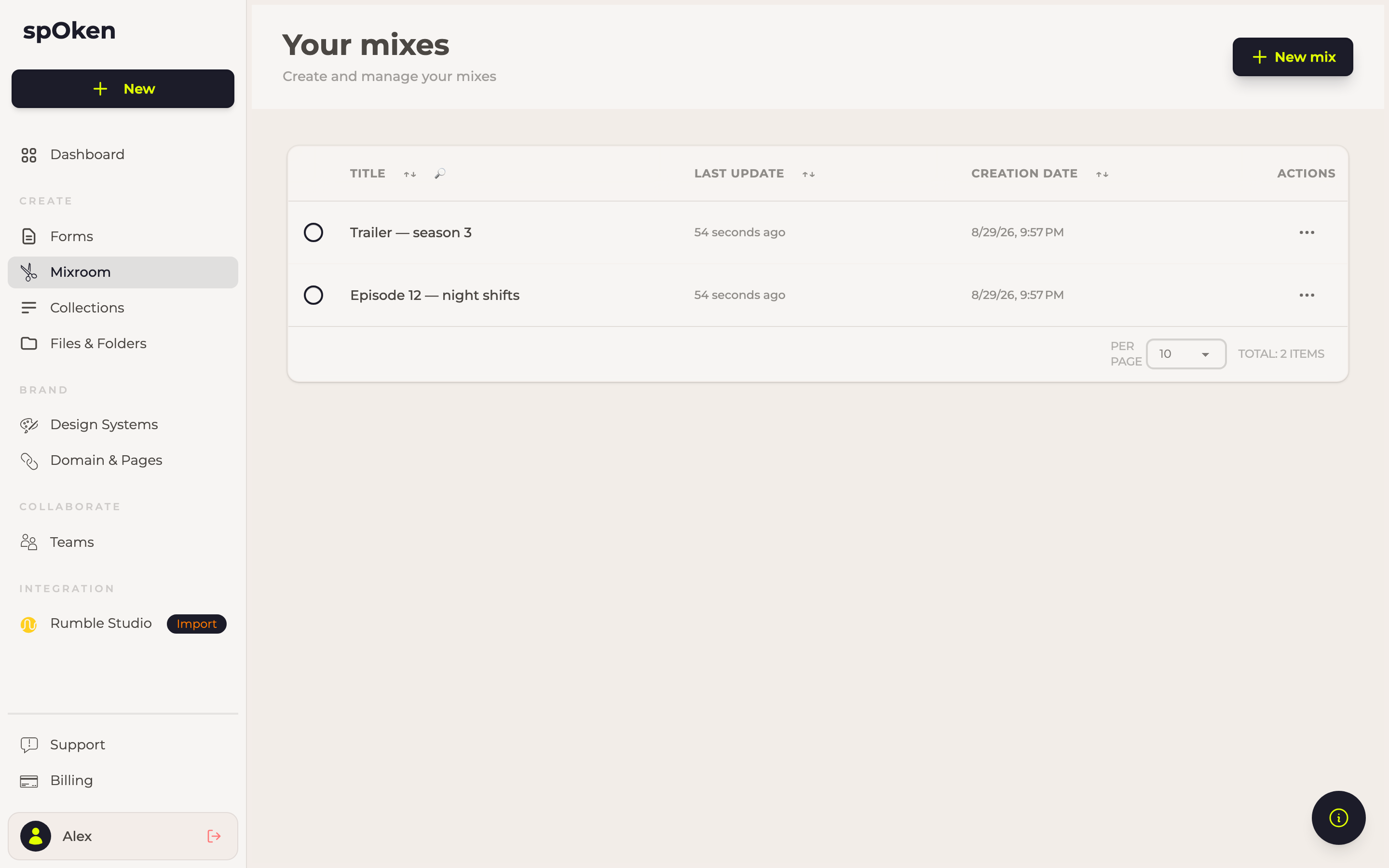Sort by Last Update arrows
The width and height of the screenshot is (1389, 868).
pyautogui.click(x=809, y=174)
